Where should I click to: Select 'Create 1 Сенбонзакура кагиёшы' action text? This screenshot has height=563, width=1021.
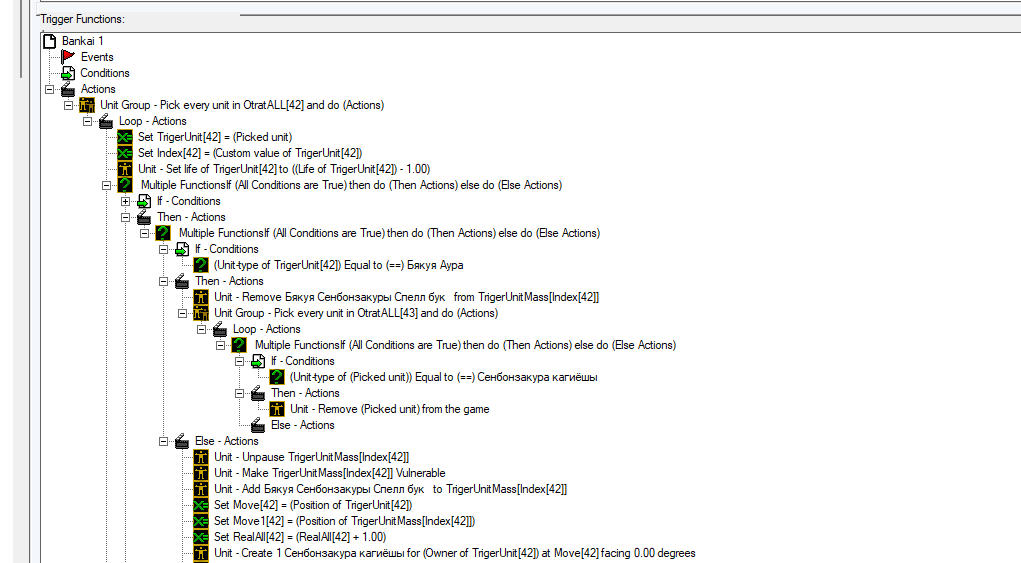(x=455, y=553)
